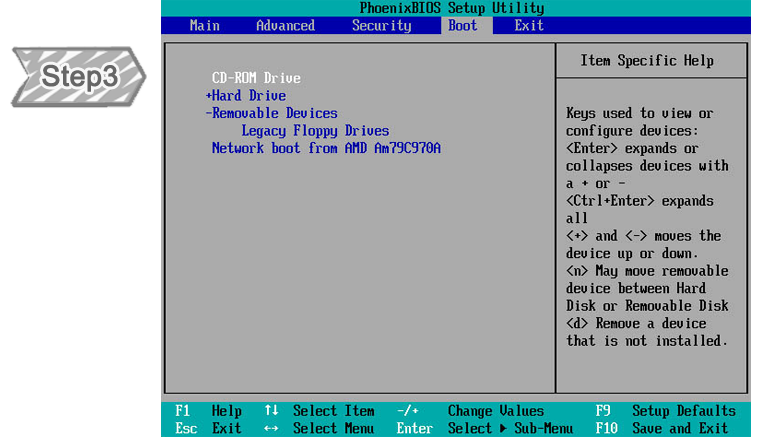
Task: Collapse the -Removable Devices group
Action: (x=272, y=113)
